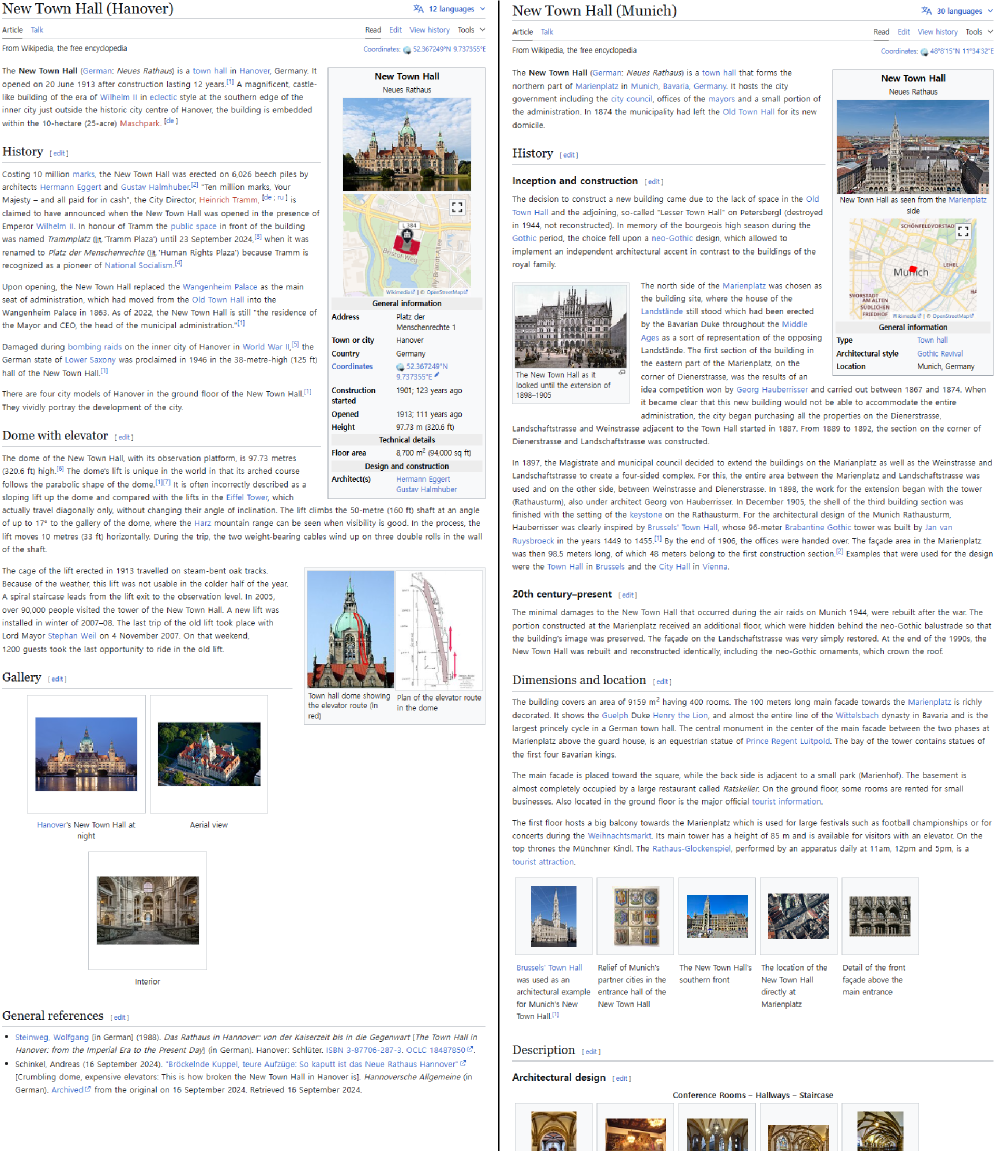Click the globe icon in Hanover infobox Coordinates row
Viewport: 996px width, 1151px height.
400,367
